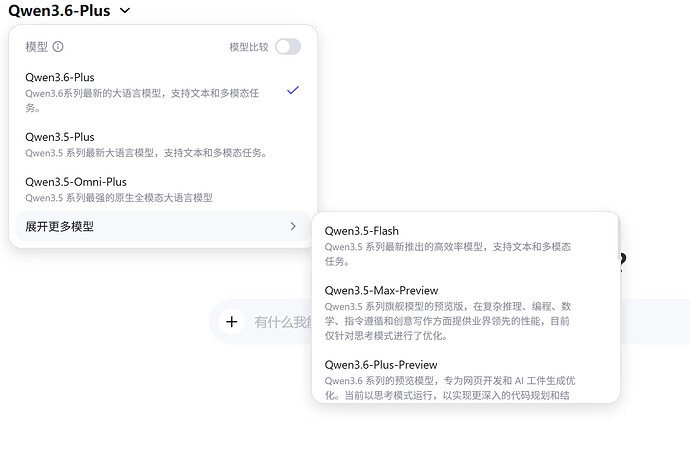Image resolution: width=690 pixels, height=471 pixels.
Task: Click the right chevron in 展开更多模型 row
Action: (293, 227)
